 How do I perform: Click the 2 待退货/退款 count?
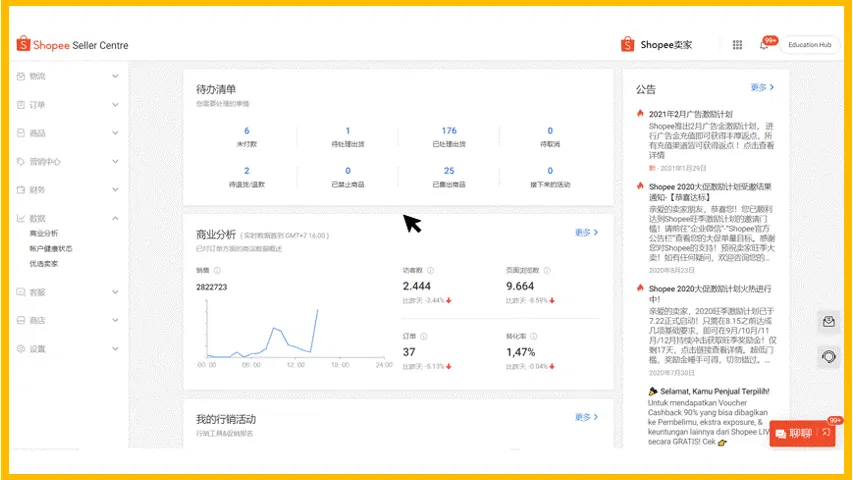coord(246,171)
